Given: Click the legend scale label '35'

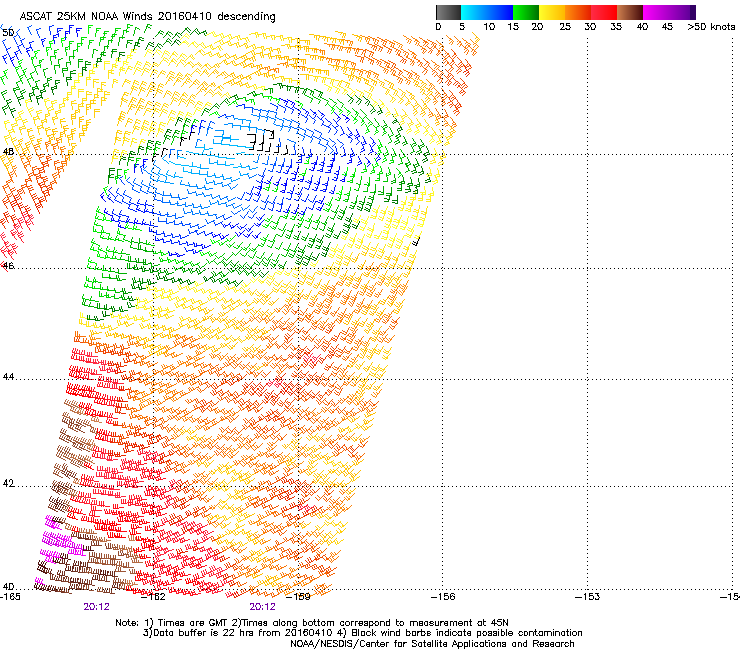Looking at the screenshot, I should (x=616, y=27).
